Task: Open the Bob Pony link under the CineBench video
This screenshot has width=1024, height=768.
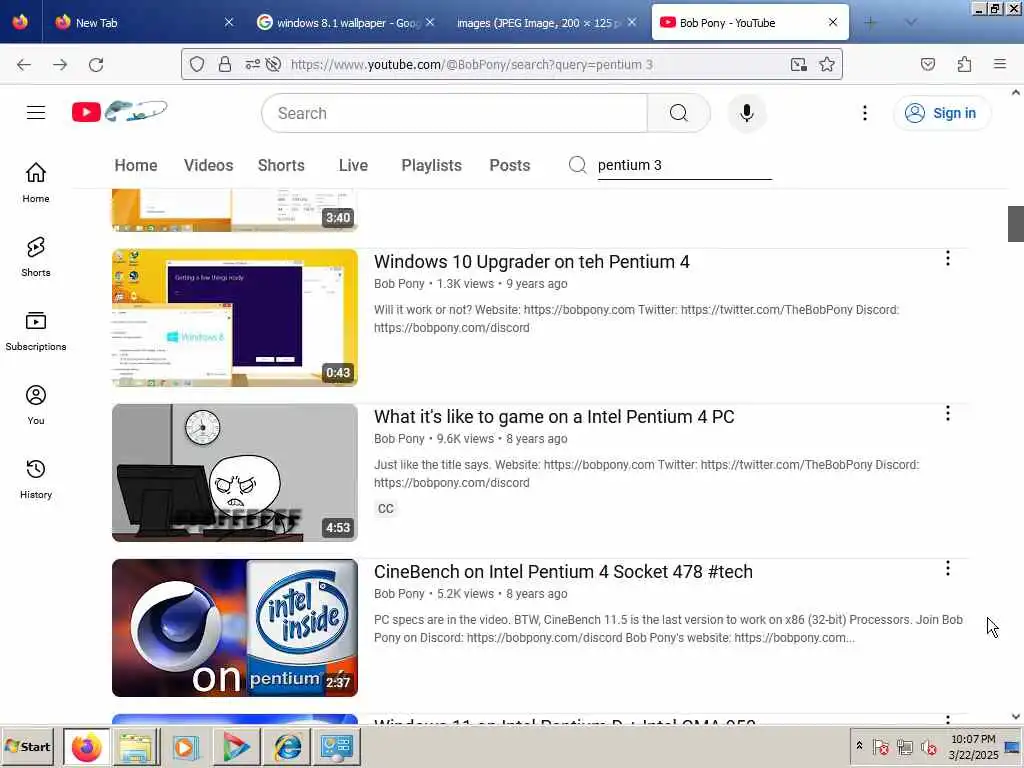Action: 399,594
